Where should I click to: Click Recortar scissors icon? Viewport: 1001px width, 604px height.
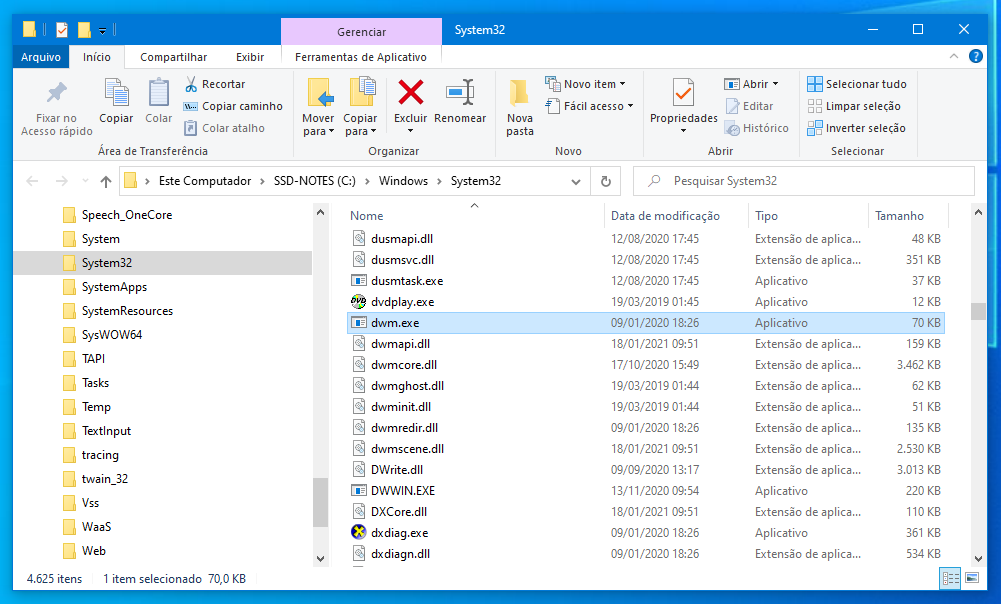click(x=191, y=84)
